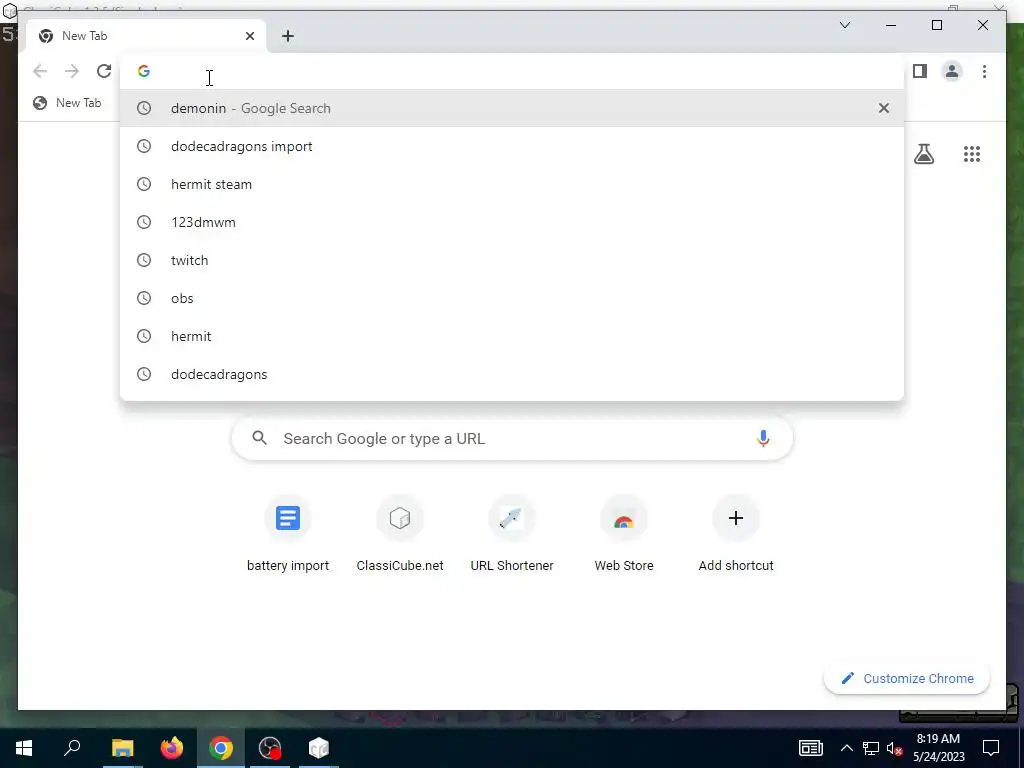Start voice search with the microphone icon
This screenshot has height=768, width=1024.
[763, 438]
